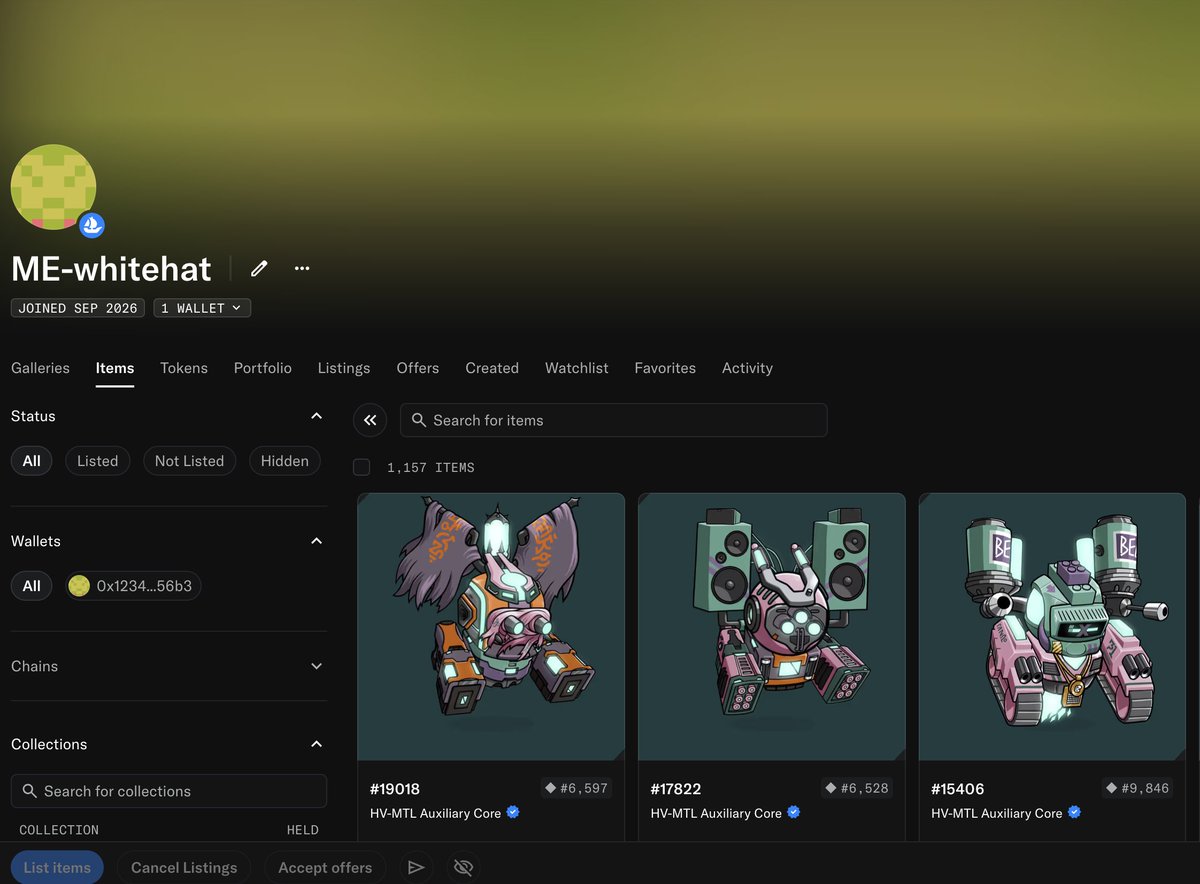Select the All wallets filter
This screenshot has width=1200, height=884.
(x=32, y=586)
